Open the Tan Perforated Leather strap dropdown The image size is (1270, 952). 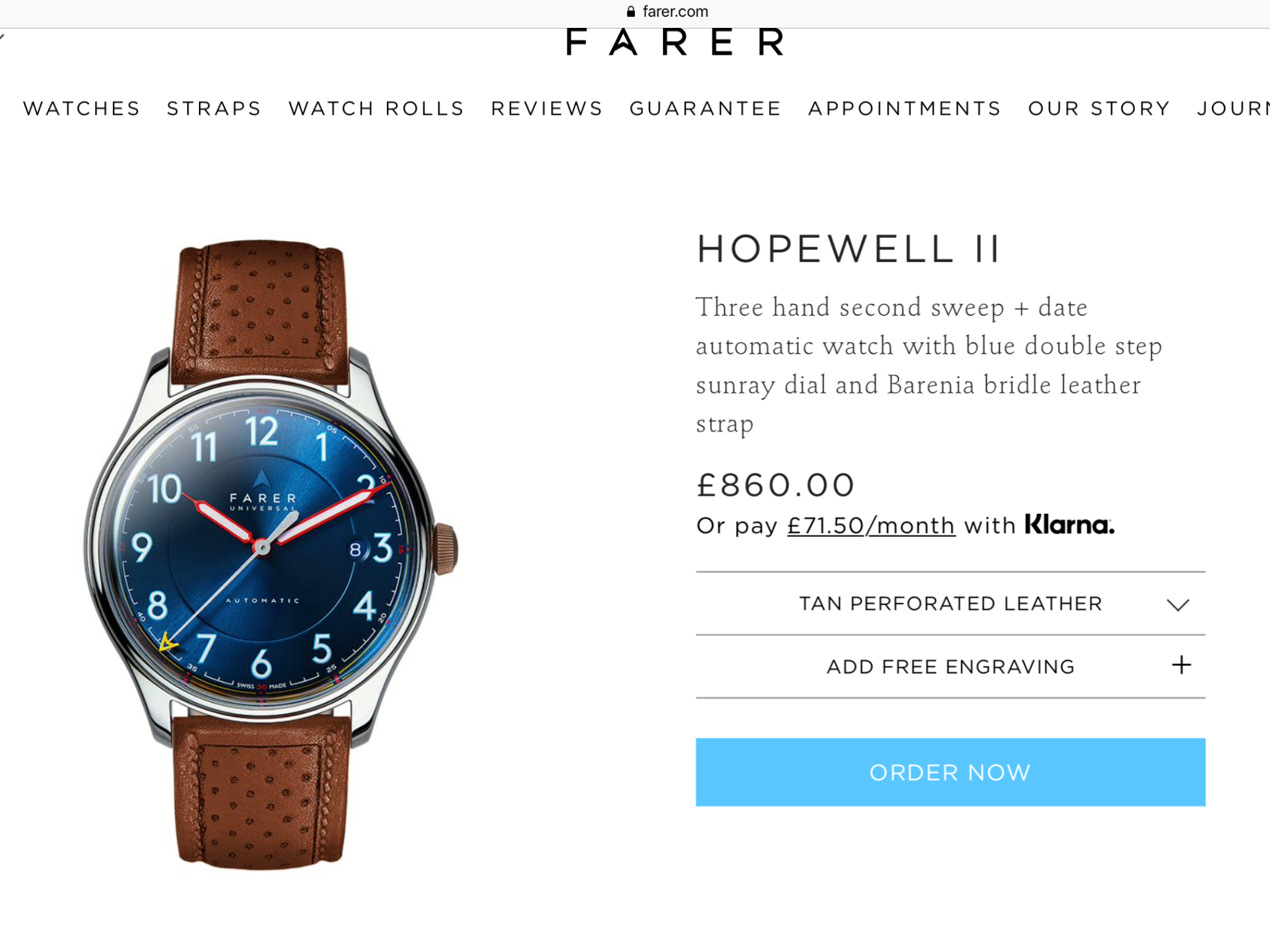950,604
